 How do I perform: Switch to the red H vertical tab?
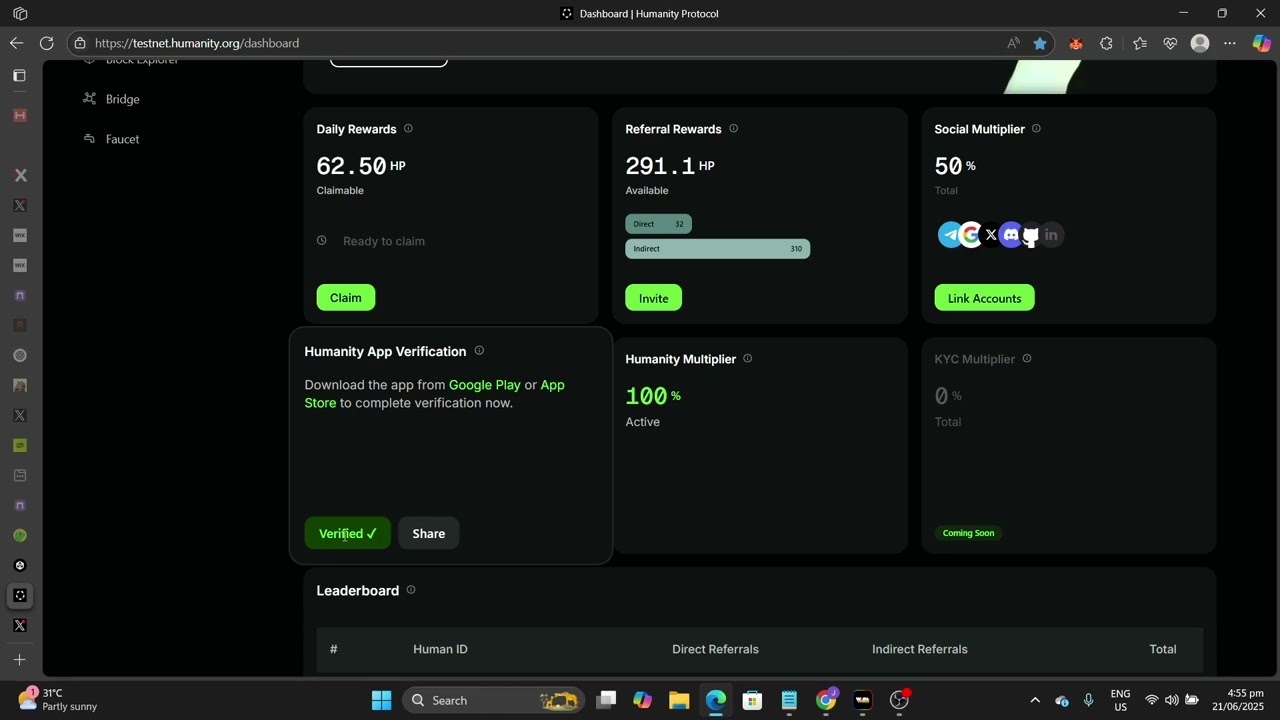(19, 116)
